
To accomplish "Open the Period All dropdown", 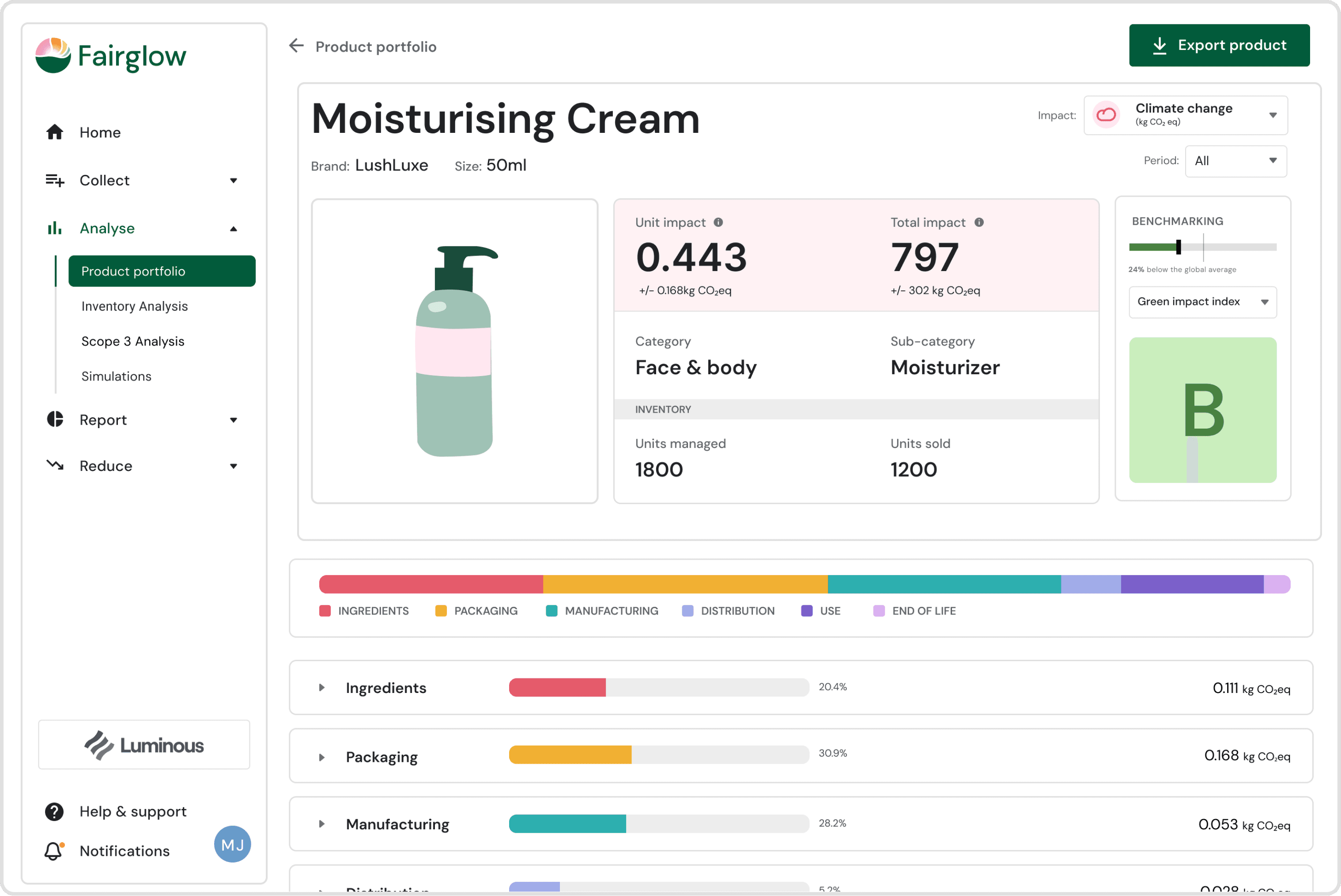I will click(1235, 161).
